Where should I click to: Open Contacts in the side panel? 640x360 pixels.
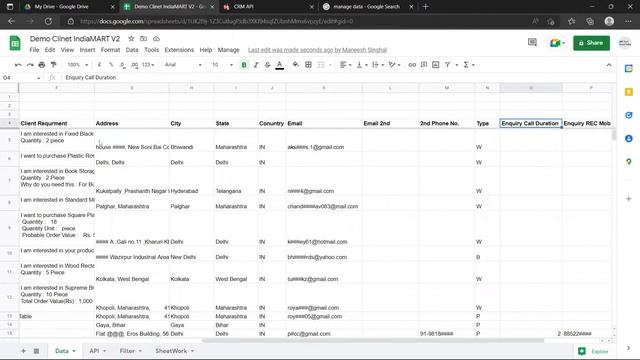(x=629, y=138)
